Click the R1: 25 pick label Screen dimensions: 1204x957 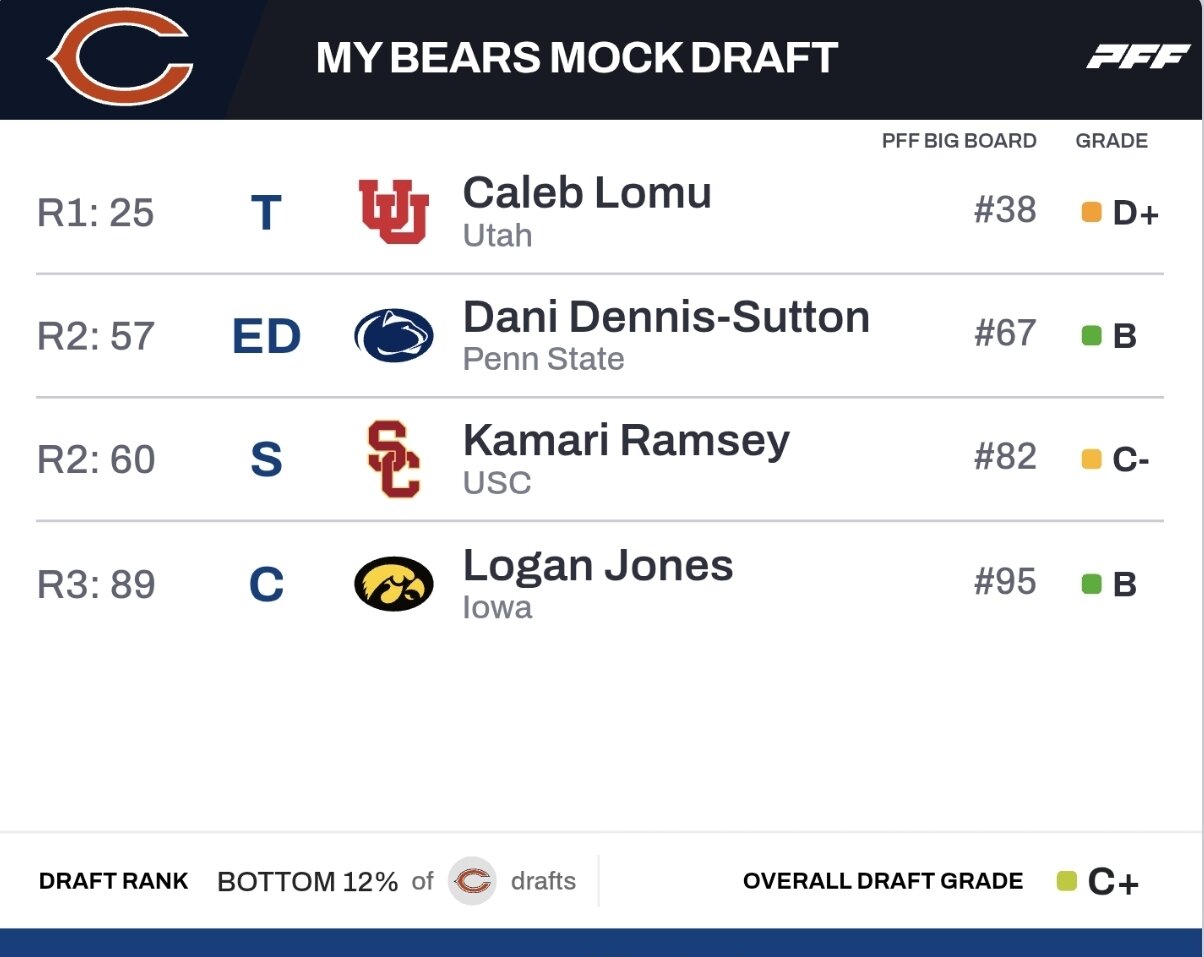click(96, 212)
